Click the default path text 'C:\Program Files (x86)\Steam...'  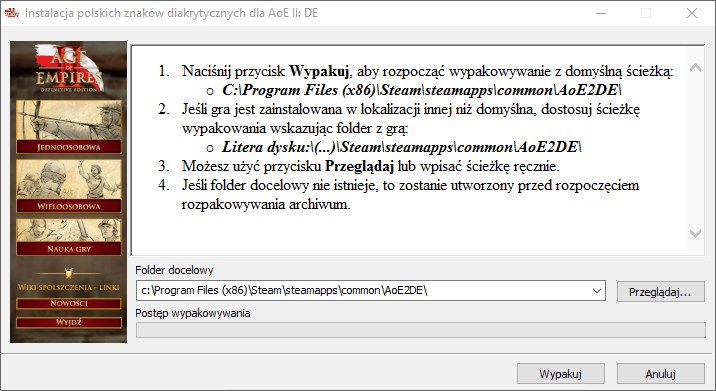421,90
